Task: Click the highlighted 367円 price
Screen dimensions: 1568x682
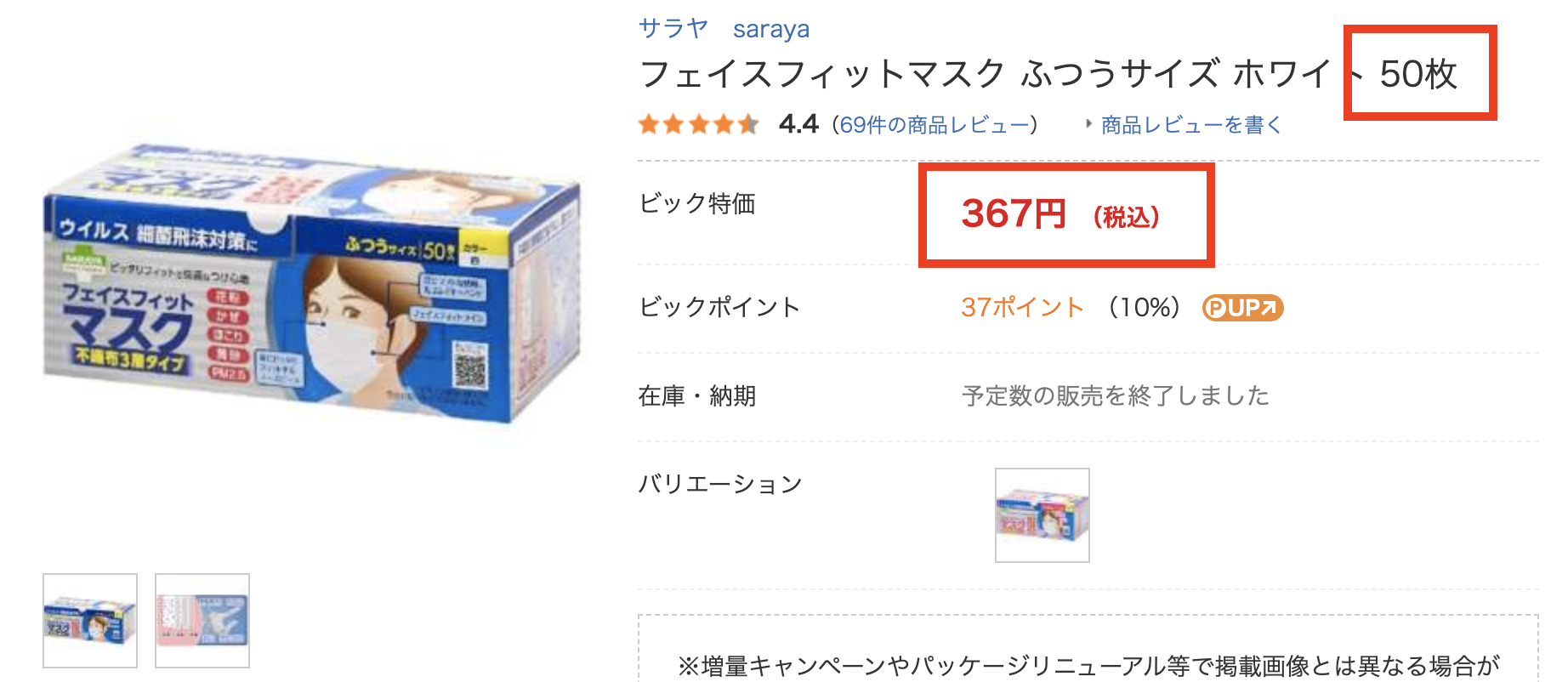Action: (x=1012, y=216)
